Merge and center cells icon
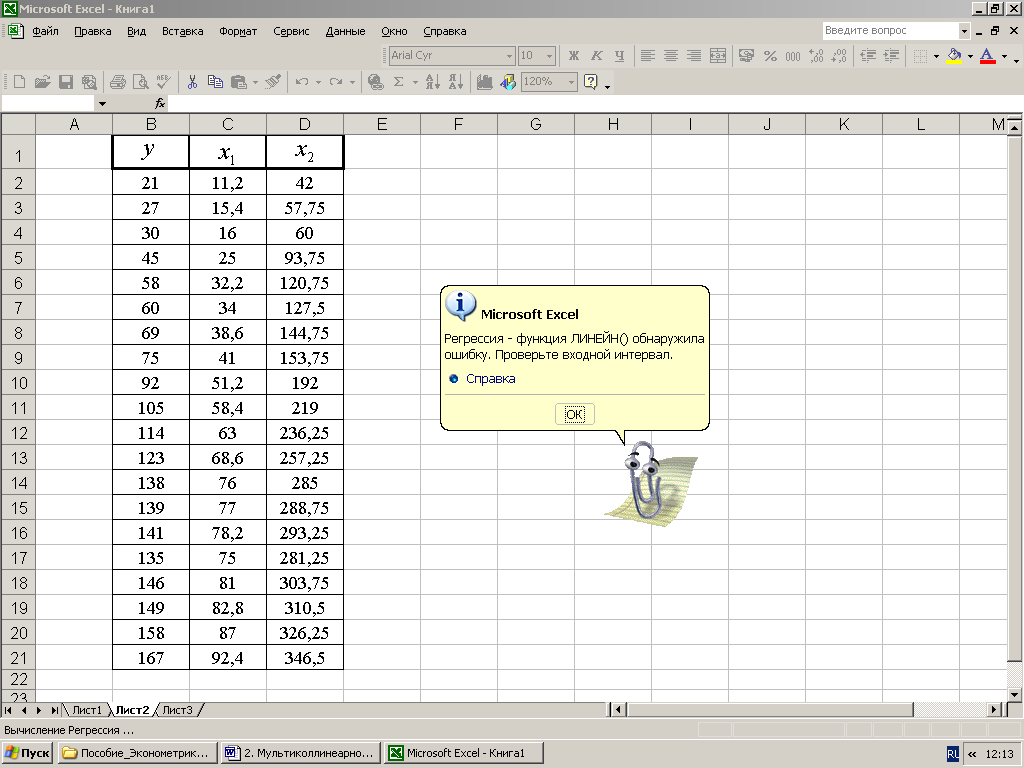The height and width of the screenshot is (768, 1024). click(x=718, y=56)
